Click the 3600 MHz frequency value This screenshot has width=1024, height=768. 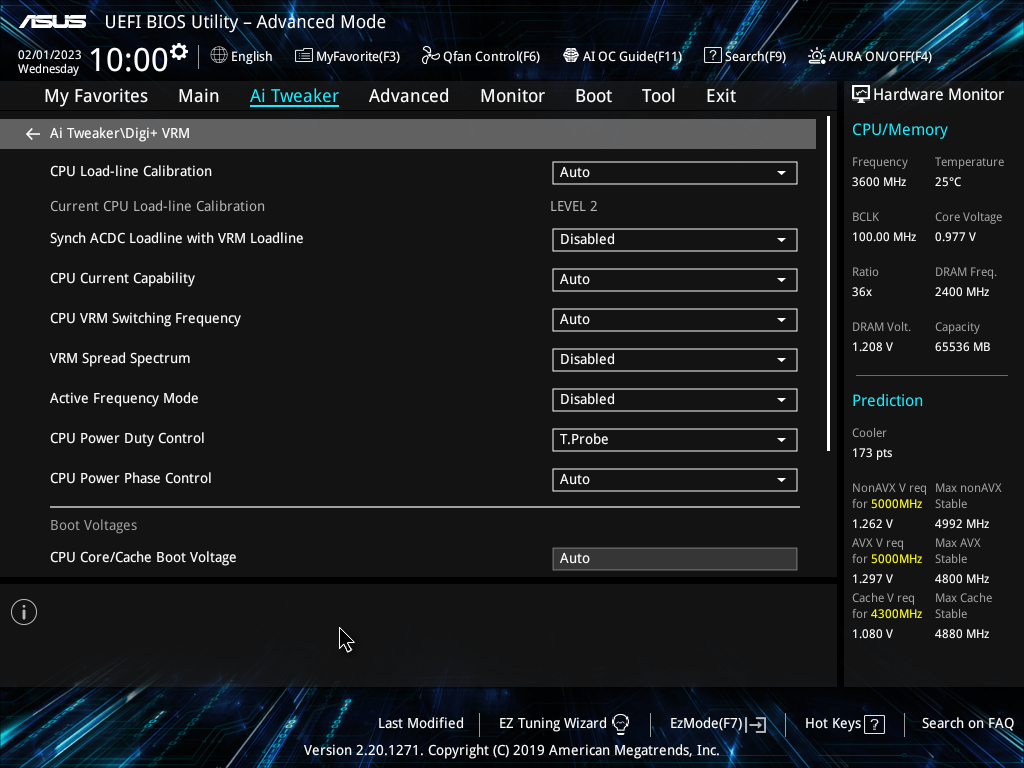click(x=878, y=182)
